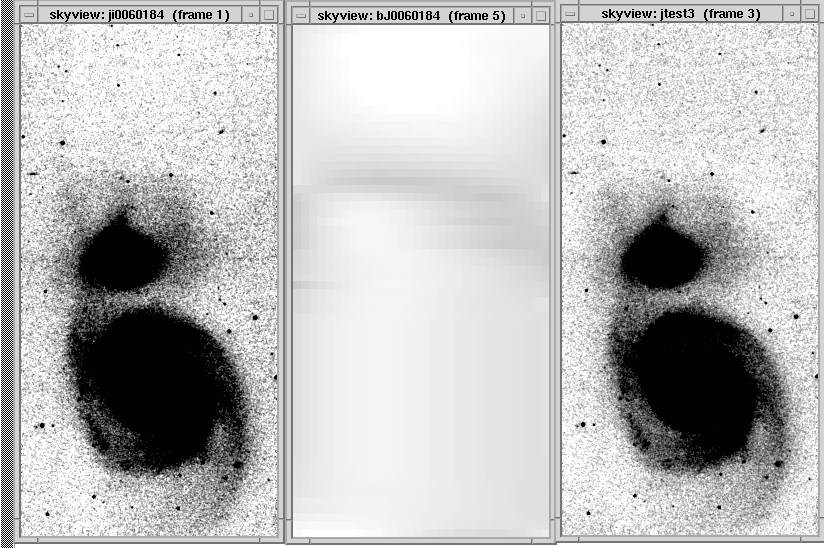The height and width of the screenshot is (548, 824).
Task: Maximize the bJ0060184 frame 5 window
Action: [541, 16]
